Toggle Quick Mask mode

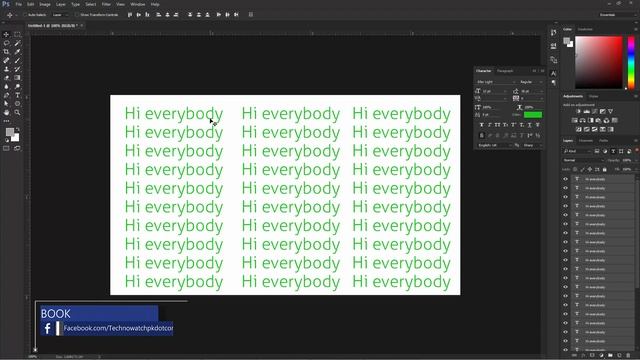coord(6,148)
